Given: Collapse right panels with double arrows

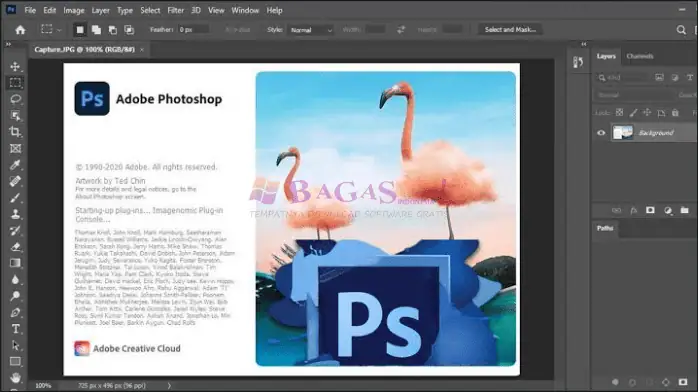Looking at the screenshot, I should coord(584,44).
